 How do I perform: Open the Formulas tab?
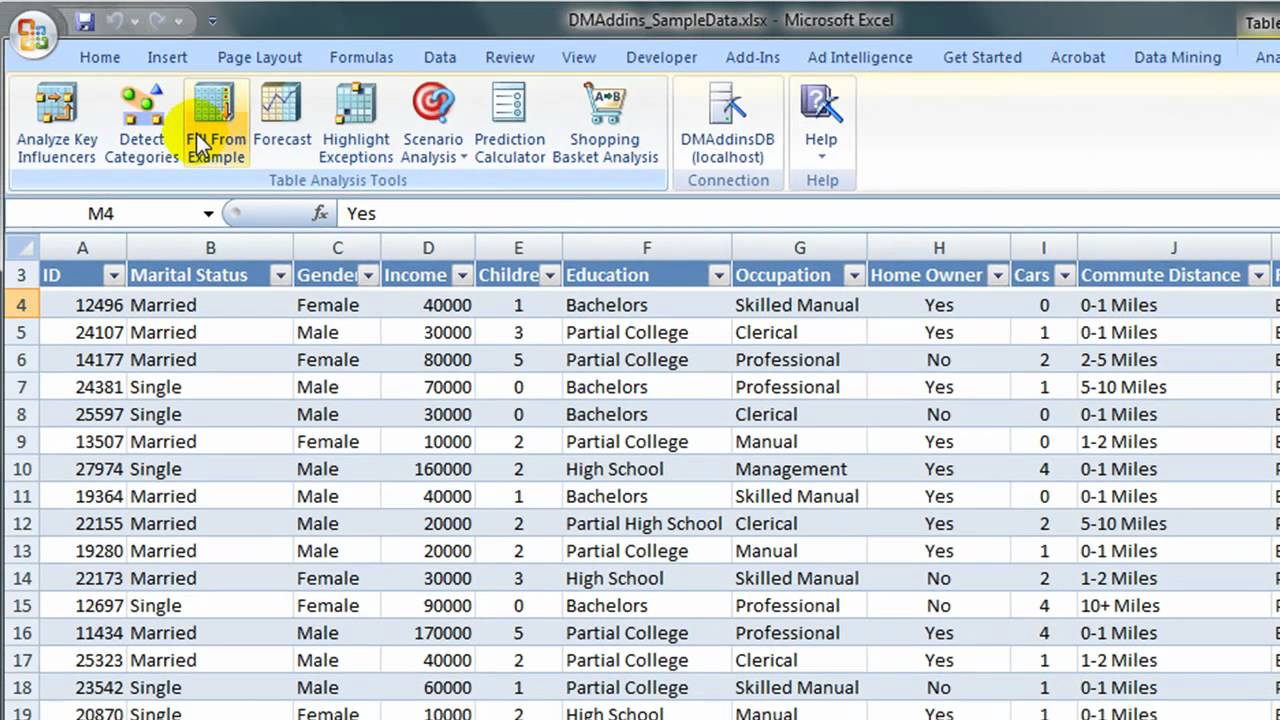362,57
